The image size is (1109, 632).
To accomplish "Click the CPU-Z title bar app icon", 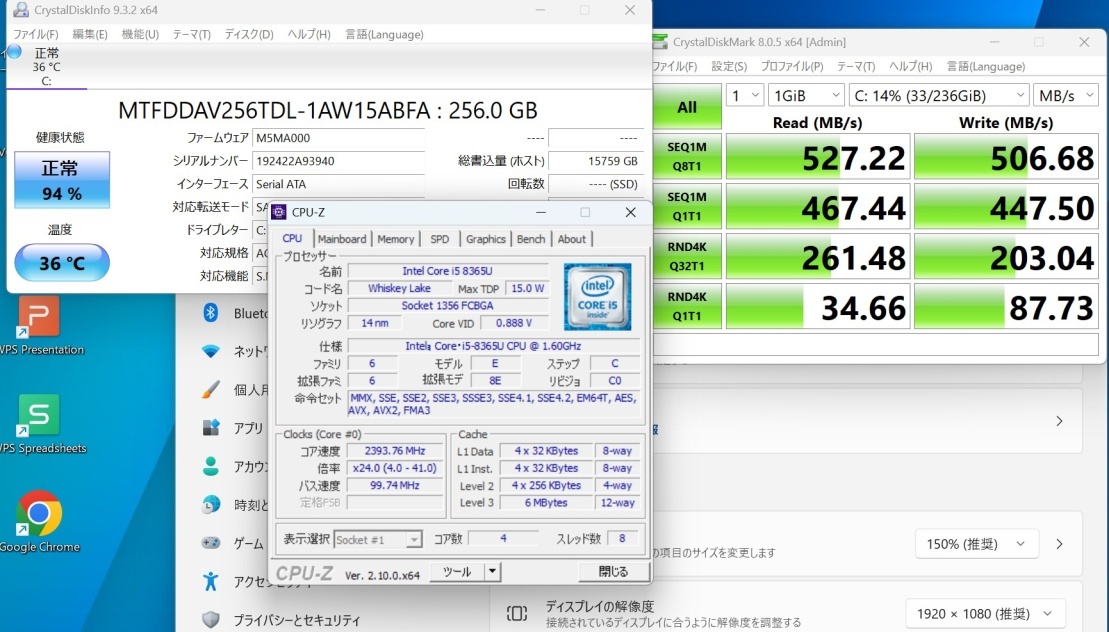I will (279, 212).
